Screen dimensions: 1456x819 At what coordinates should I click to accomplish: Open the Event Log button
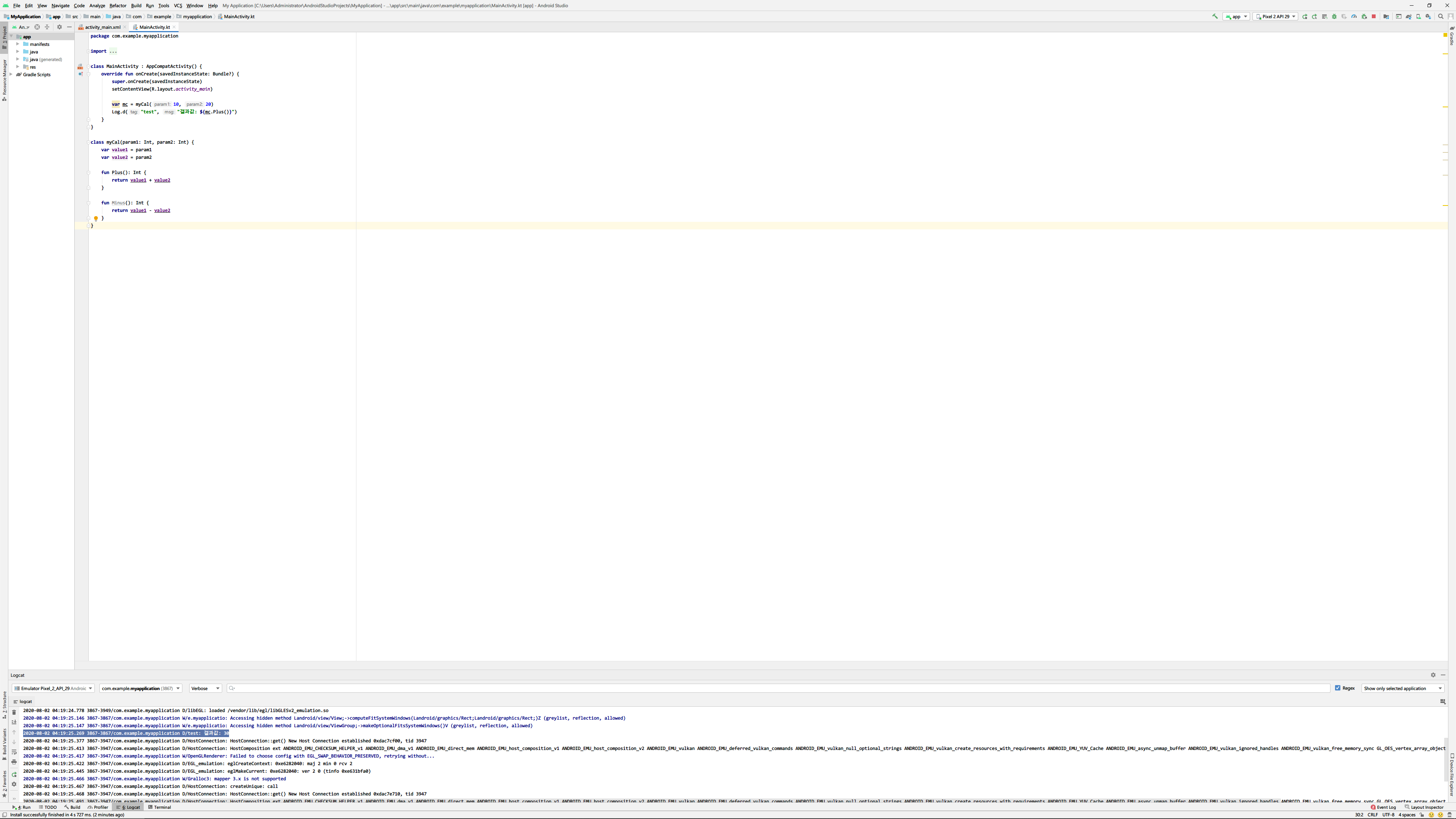point(1383,807)
